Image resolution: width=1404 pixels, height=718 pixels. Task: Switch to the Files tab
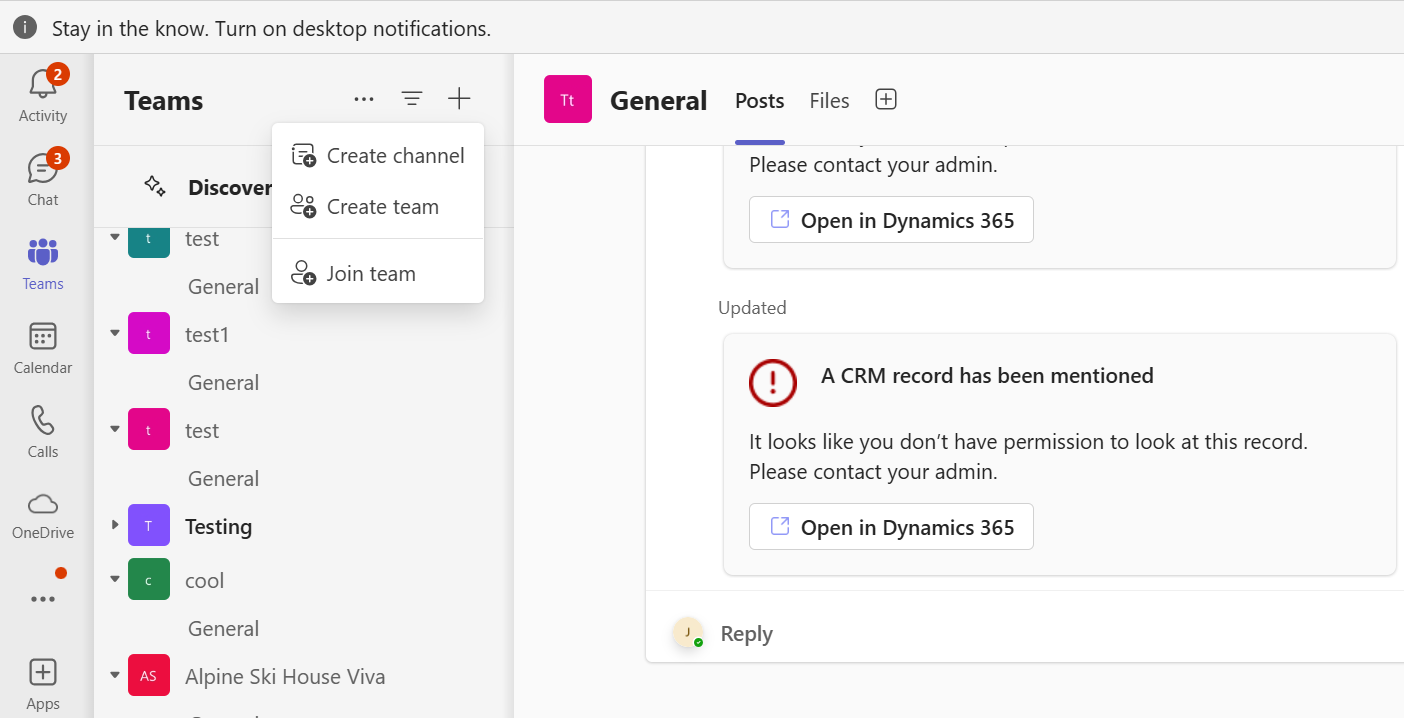point(829,101)
